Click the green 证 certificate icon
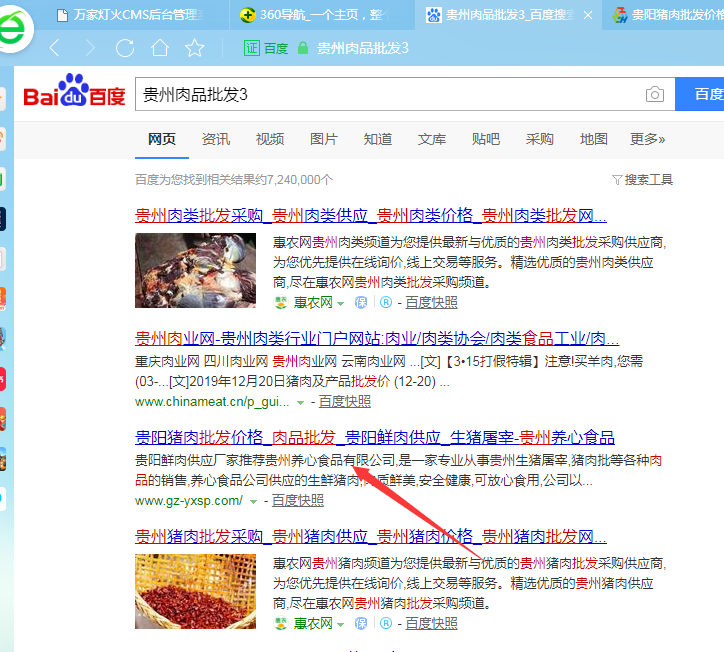724x652 pixels. (x=252, y=48)
